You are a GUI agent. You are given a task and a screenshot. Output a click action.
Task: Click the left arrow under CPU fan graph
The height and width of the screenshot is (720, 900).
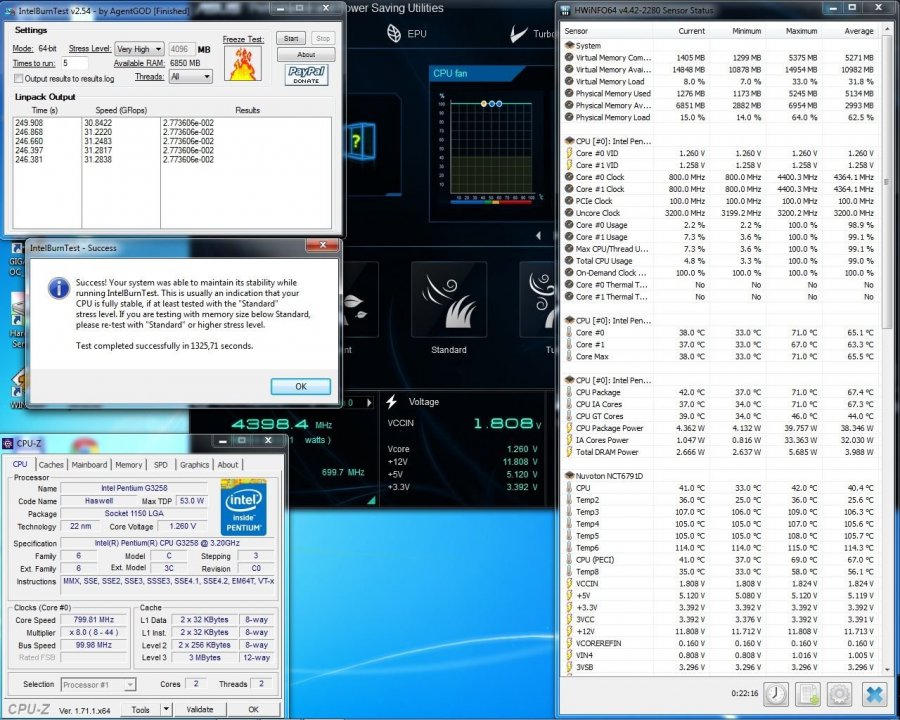[x=538, y=235]
